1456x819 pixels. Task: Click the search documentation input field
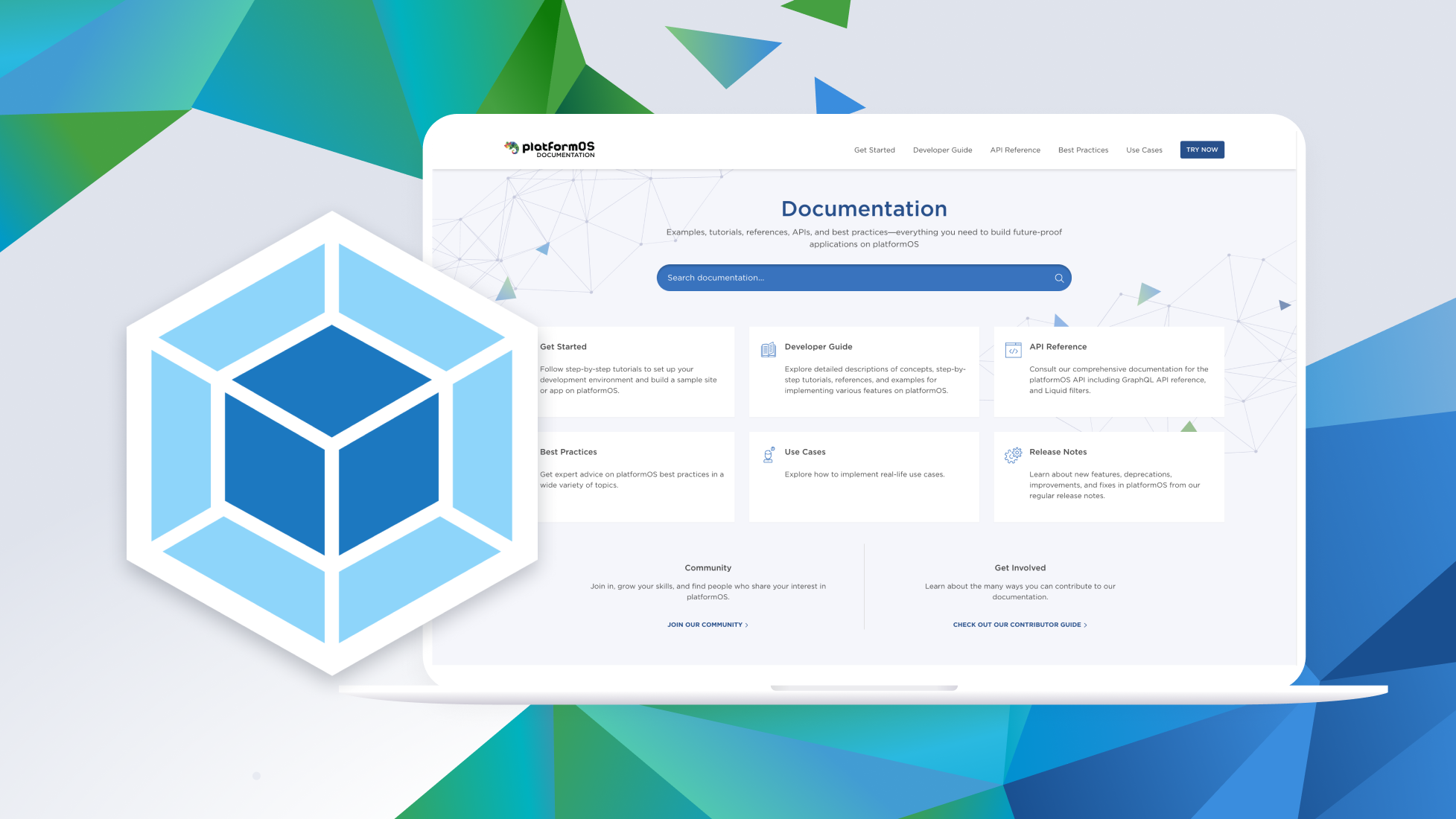[864, 277]
